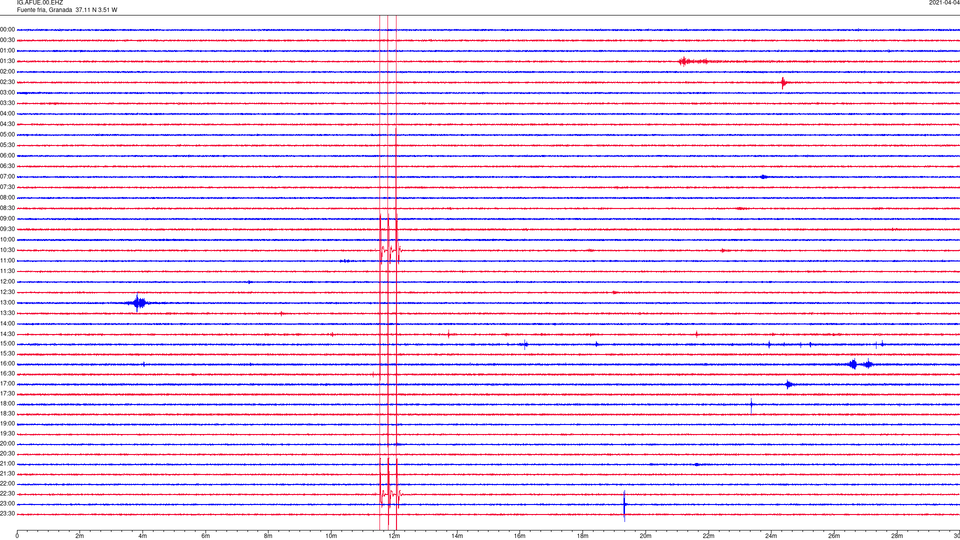
Task: Pick the 20:30 time label
Action: (x=8, y=454)
